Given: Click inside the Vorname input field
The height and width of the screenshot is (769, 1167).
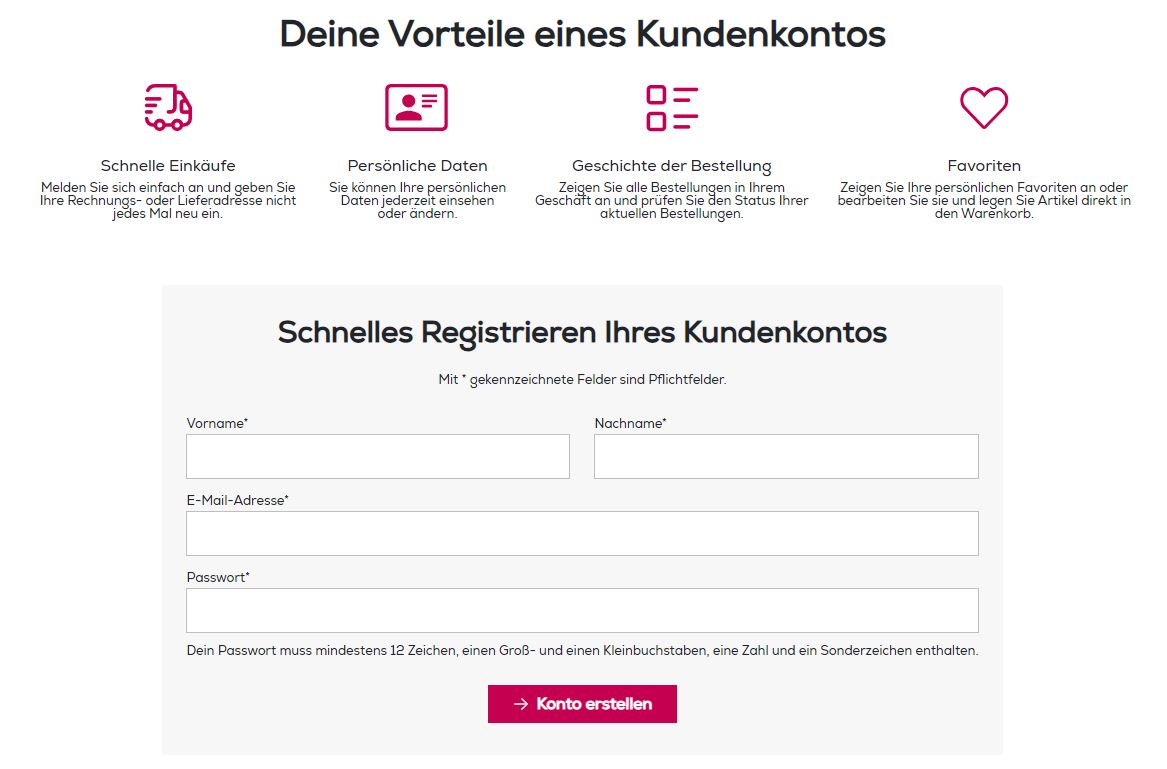Looking at the screenshot, I should coord(377,456).
